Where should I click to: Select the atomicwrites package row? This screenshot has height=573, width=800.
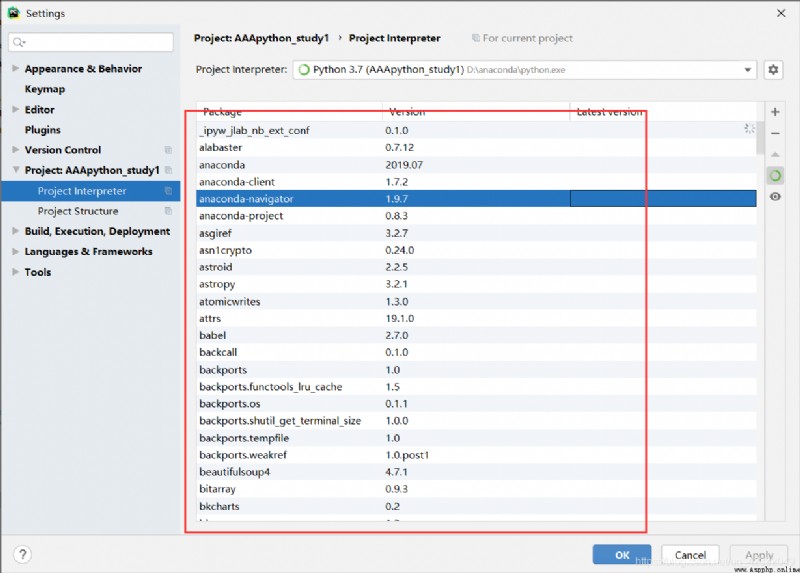click(x=476, y=302)
